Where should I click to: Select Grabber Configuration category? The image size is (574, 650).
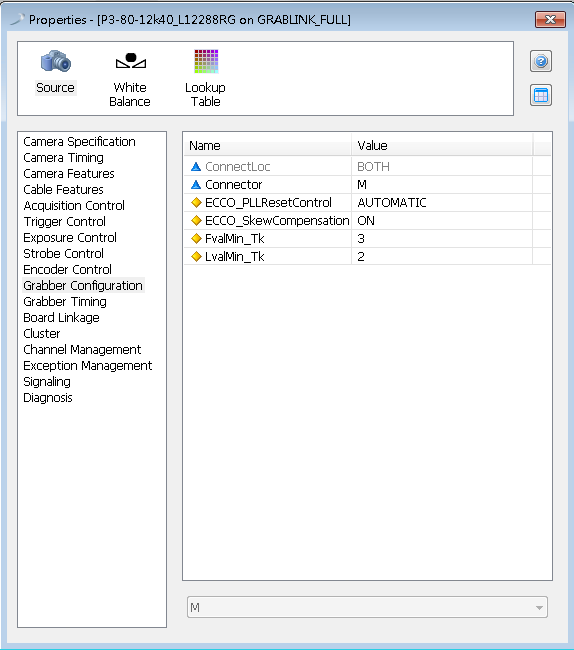83,286
